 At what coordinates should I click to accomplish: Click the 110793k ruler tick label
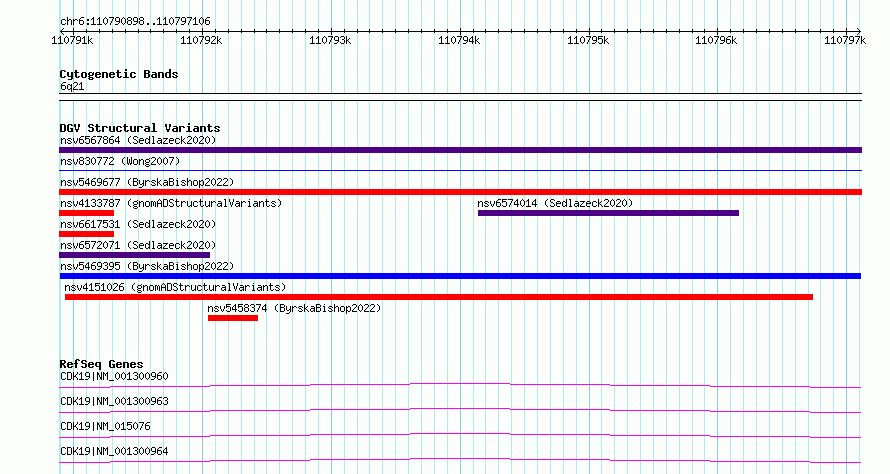click(x=330, y=40)
